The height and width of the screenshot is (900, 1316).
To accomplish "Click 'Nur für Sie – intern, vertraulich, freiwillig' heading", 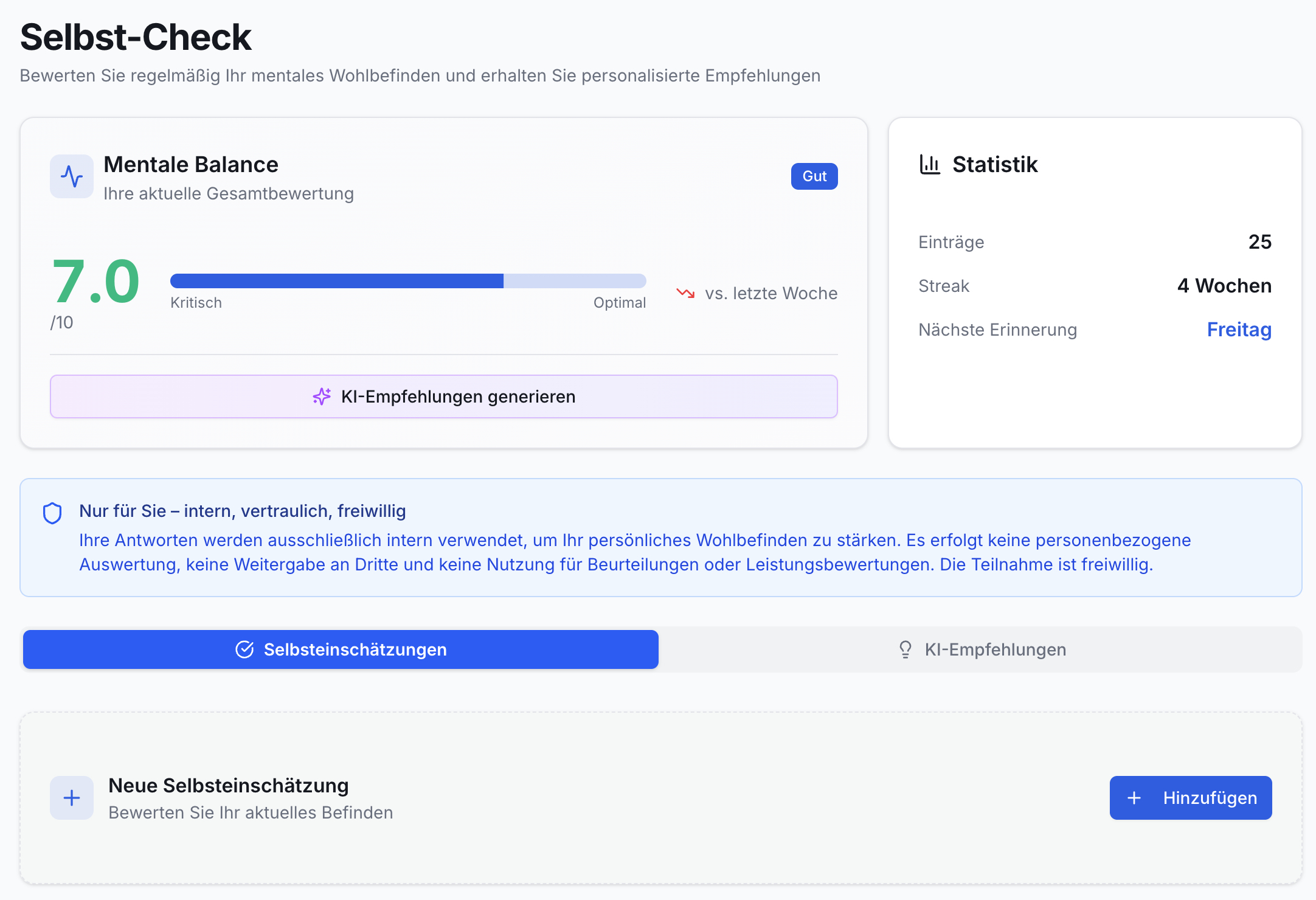I will pos(243,511).
